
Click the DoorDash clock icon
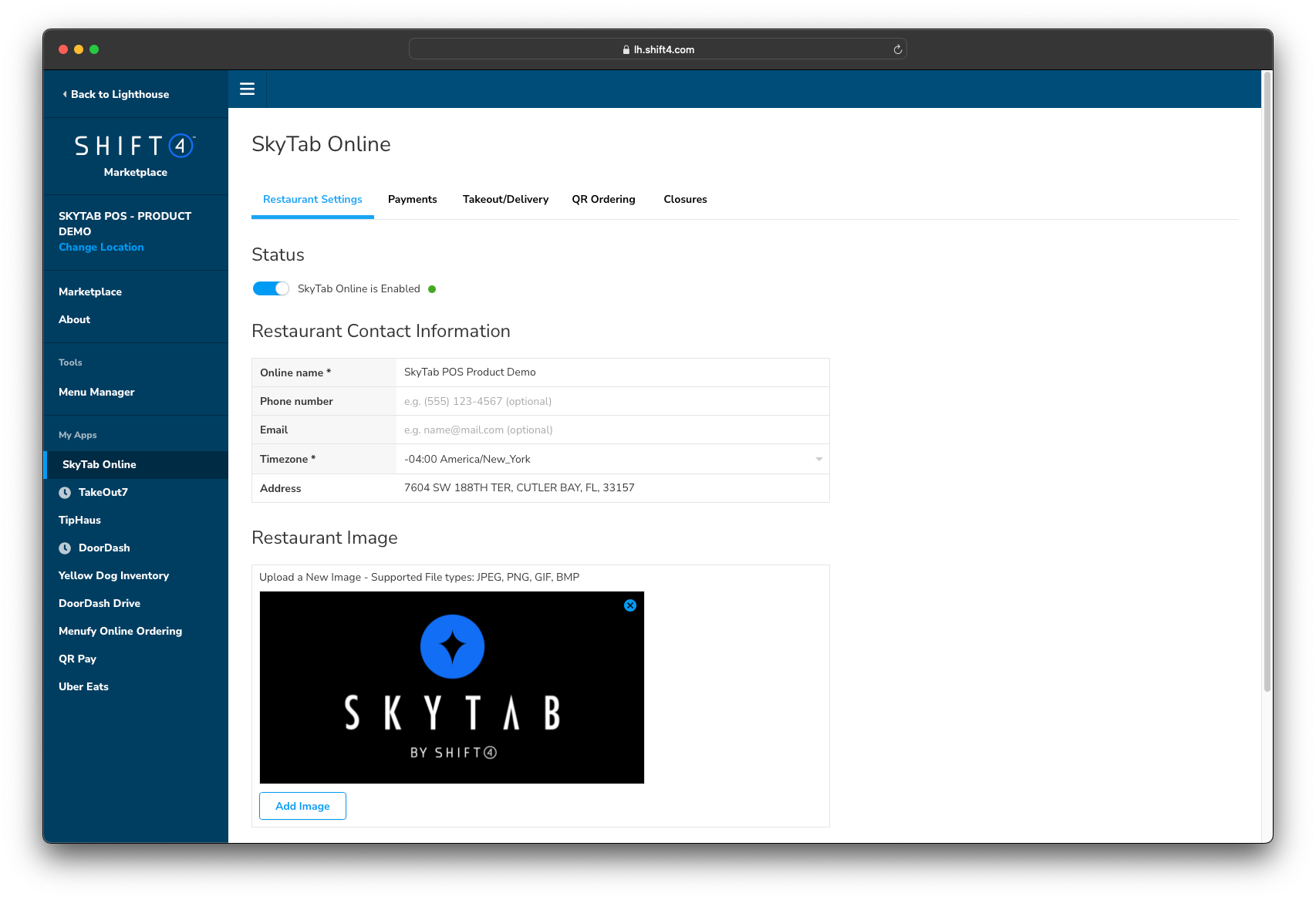point(65,548)
